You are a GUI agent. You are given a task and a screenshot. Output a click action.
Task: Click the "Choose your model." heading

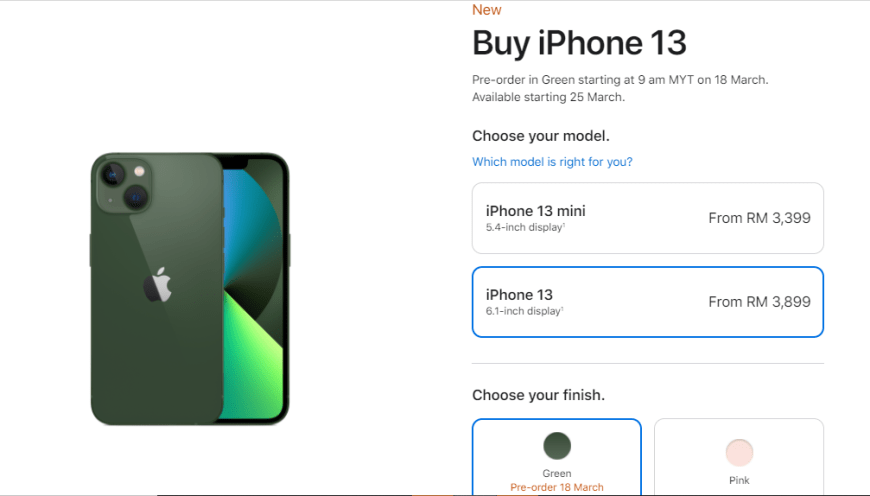pos(540,136)
